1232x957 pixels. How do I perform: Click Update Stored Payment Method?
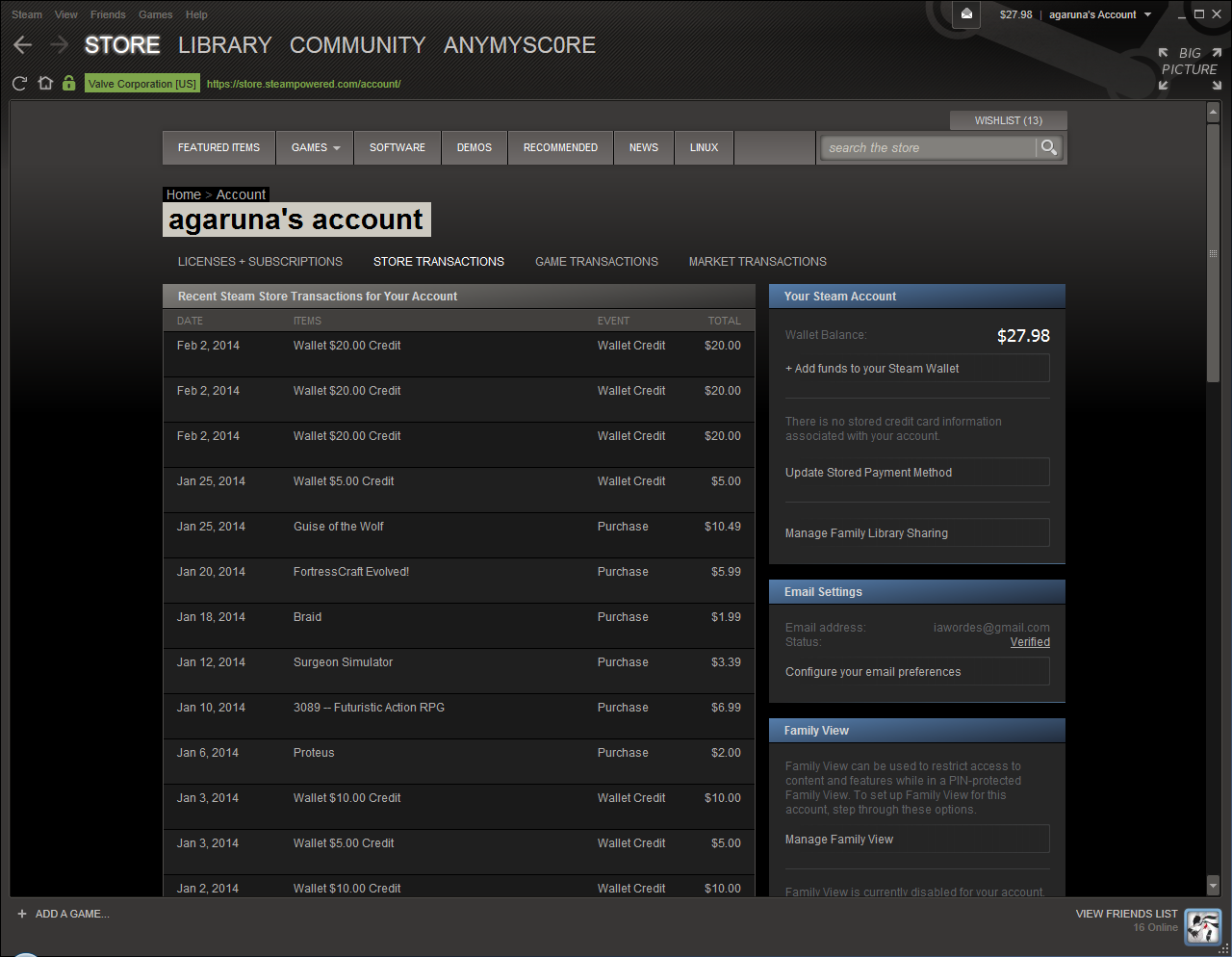click(917, 472)
